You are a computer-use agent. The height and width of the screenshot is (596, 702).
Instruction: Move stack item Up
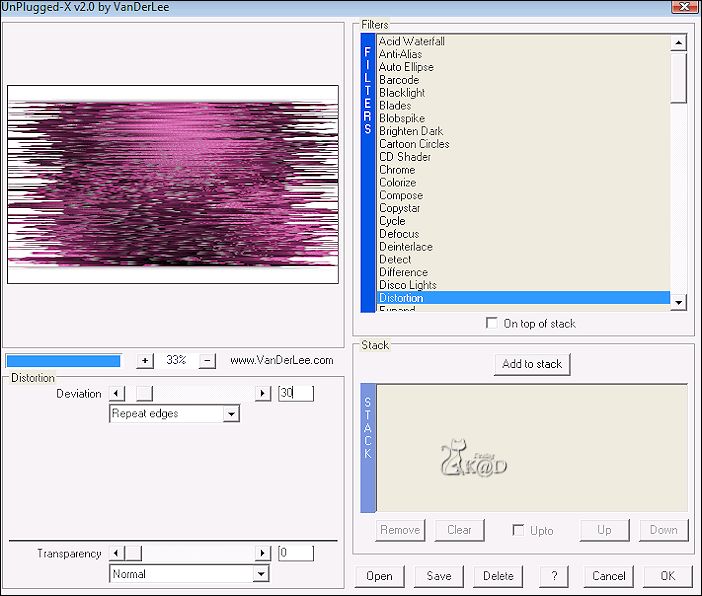(x=604, y=530)
